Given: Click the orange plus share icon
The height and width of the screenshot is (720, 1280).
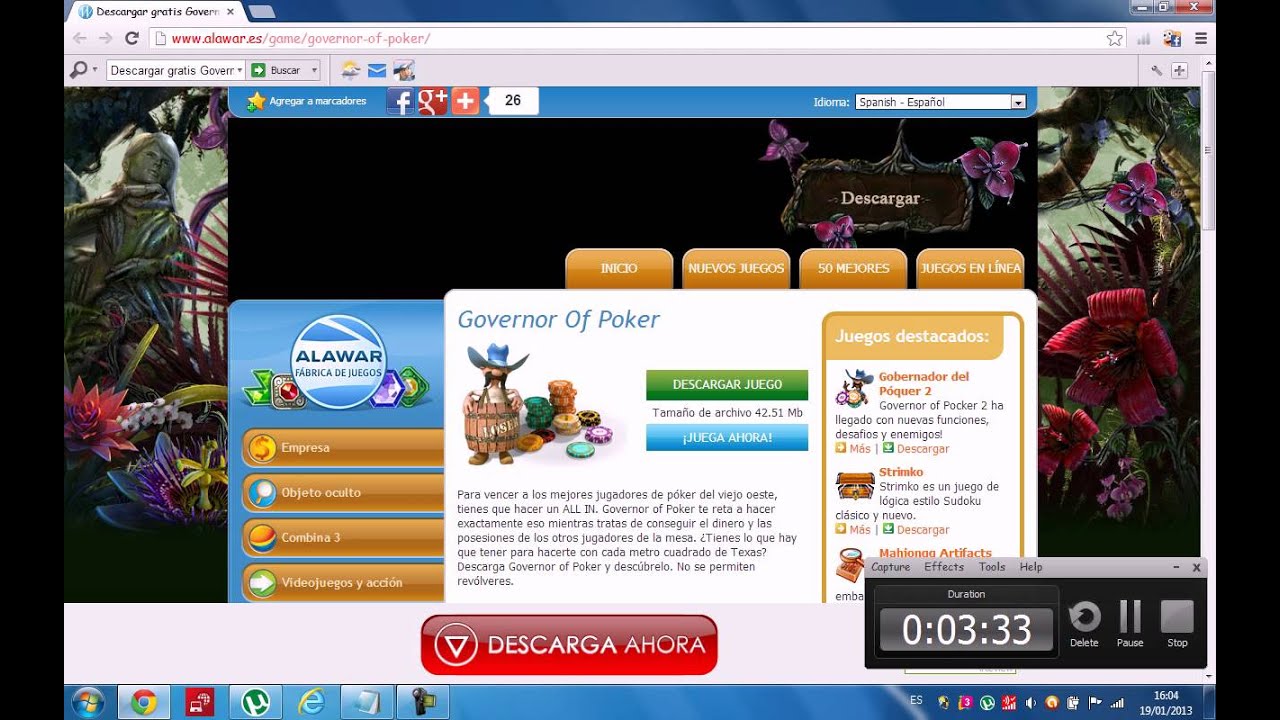Looking at the screenshot, I should (465, 101).
